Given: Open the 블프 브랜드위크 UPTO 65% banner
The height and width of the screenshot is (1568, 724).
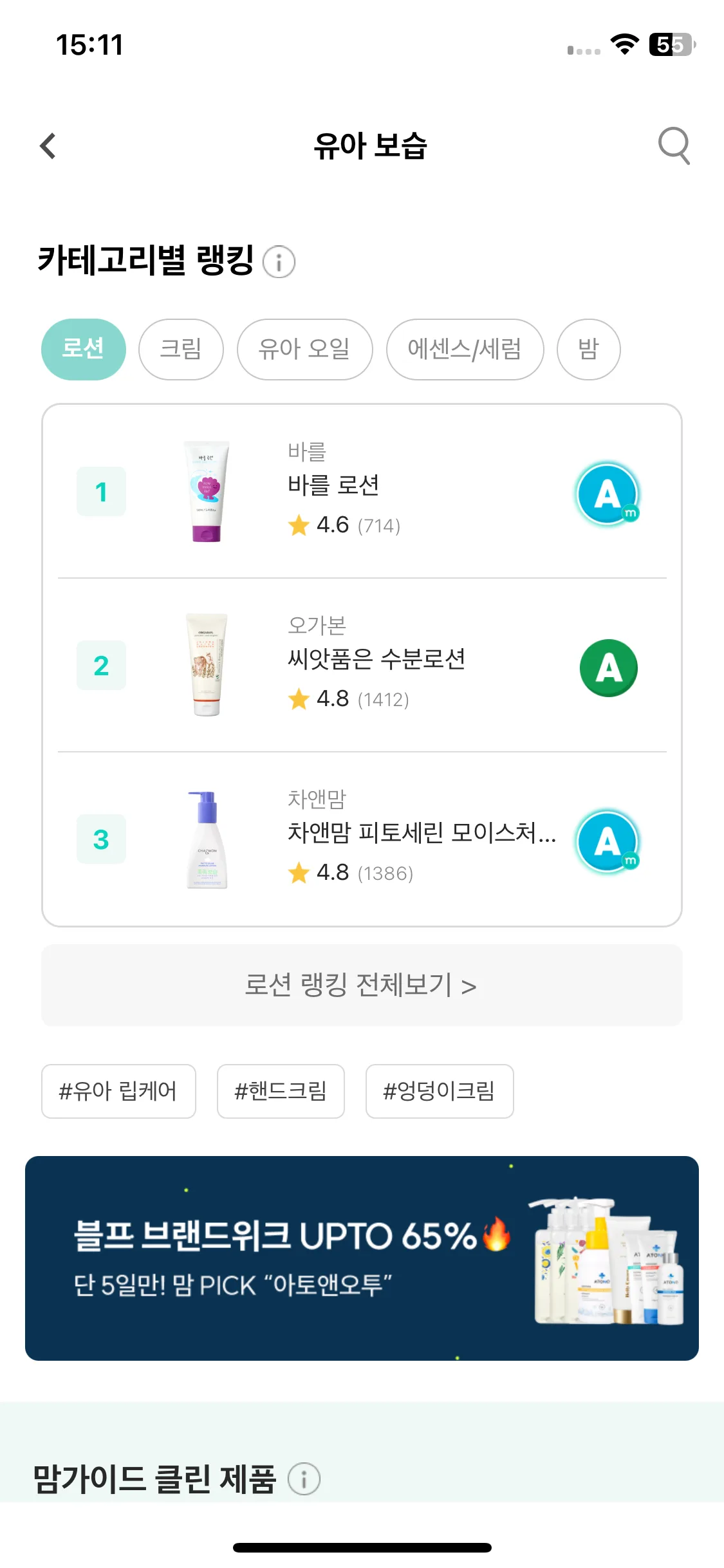Looking at the screenshot, I should coord(362,1258).
